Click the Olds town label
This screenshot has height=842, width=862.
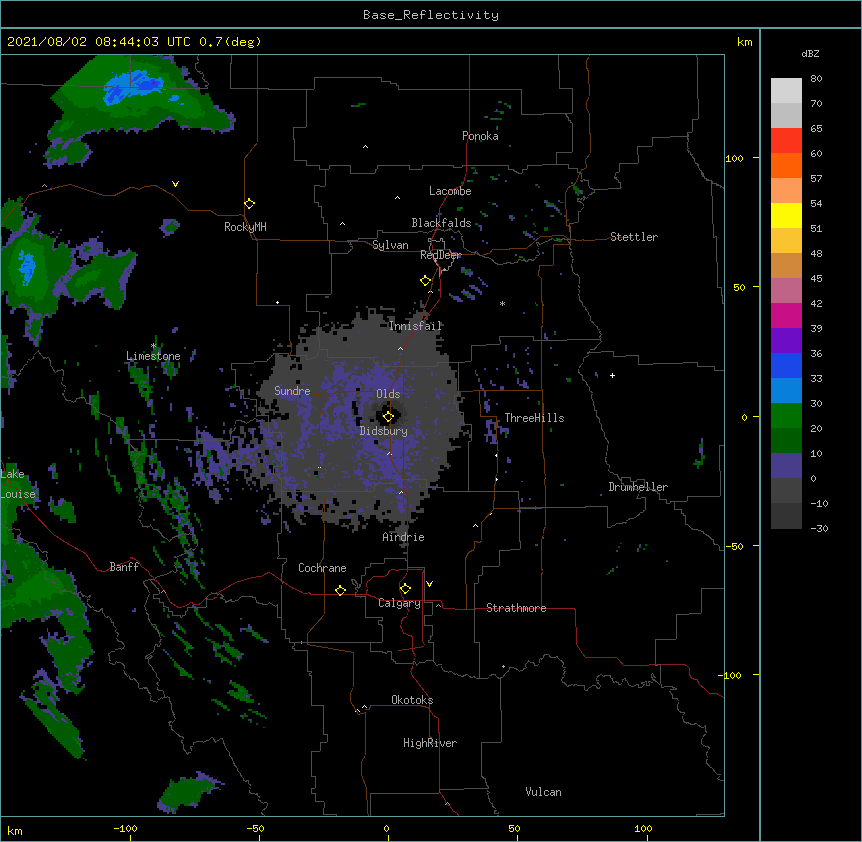388,394
